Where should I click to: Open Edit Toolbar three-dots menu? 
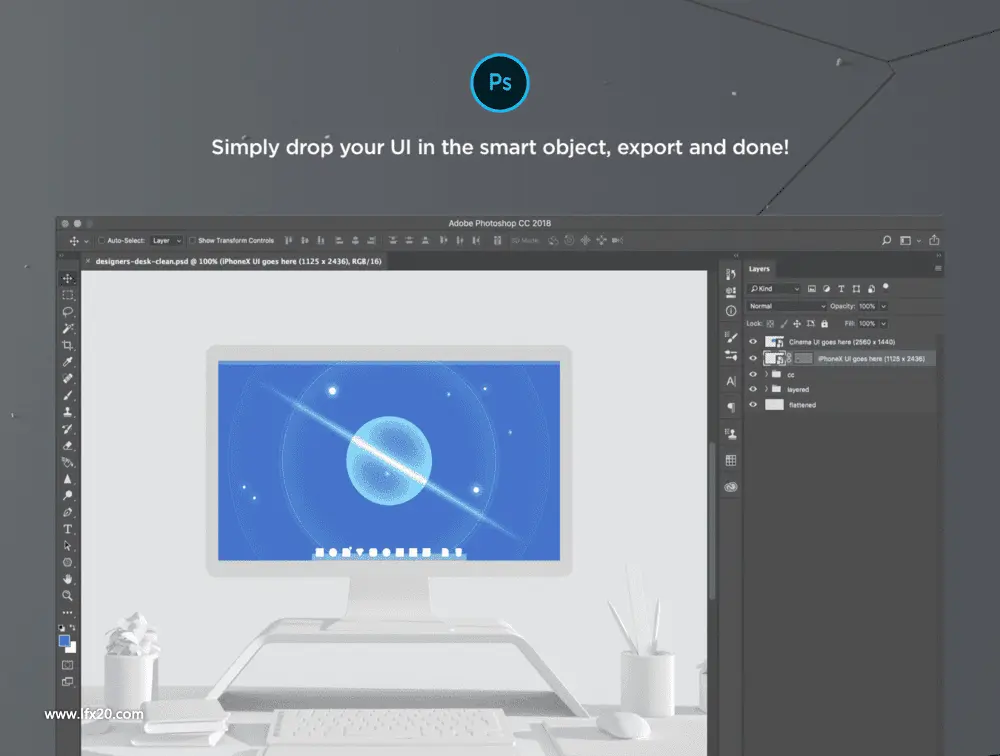point(67,612)
